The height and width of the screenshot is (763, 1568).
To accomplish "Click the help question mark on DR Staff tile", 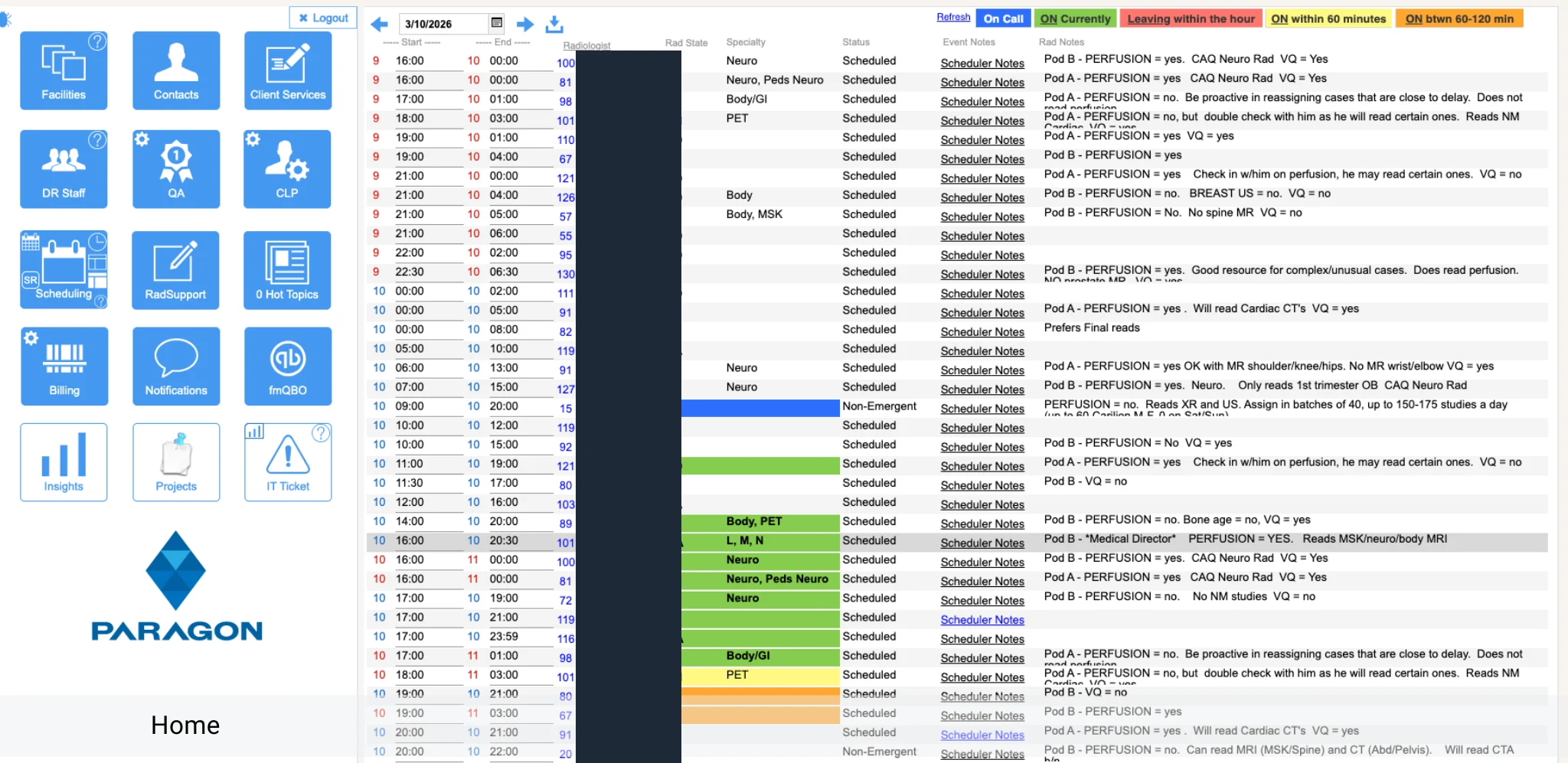I will coord(97,140).
